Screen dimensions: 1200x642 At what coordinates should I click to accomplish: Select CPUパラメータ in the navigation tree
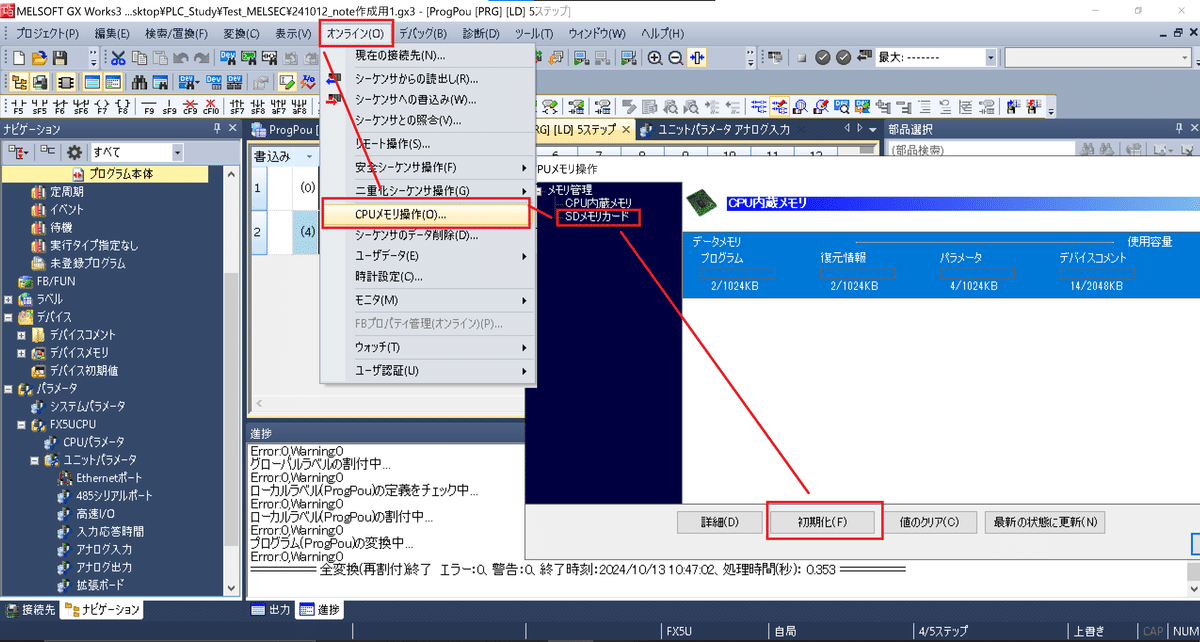94,442
